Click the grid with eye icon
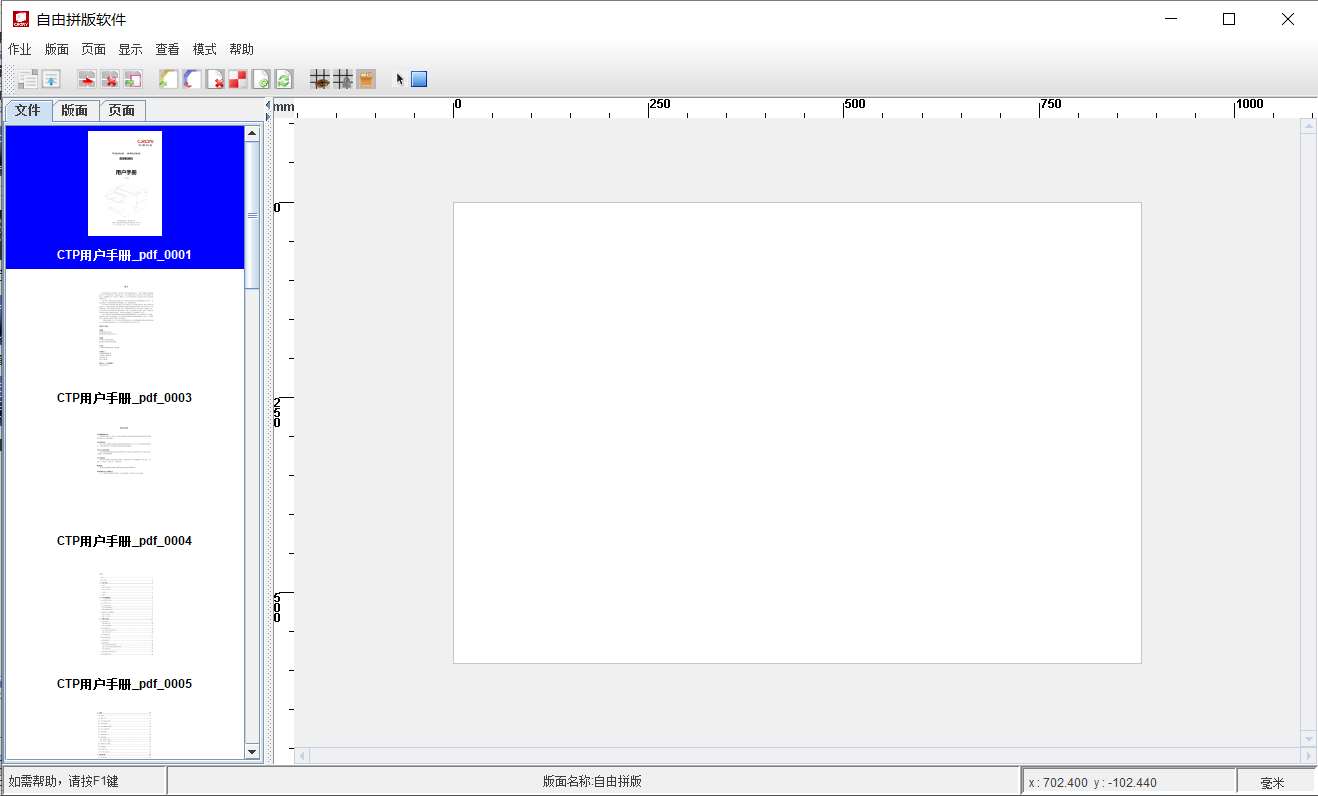This screenshot has width=1318, height=796. [x=320, y=79]
